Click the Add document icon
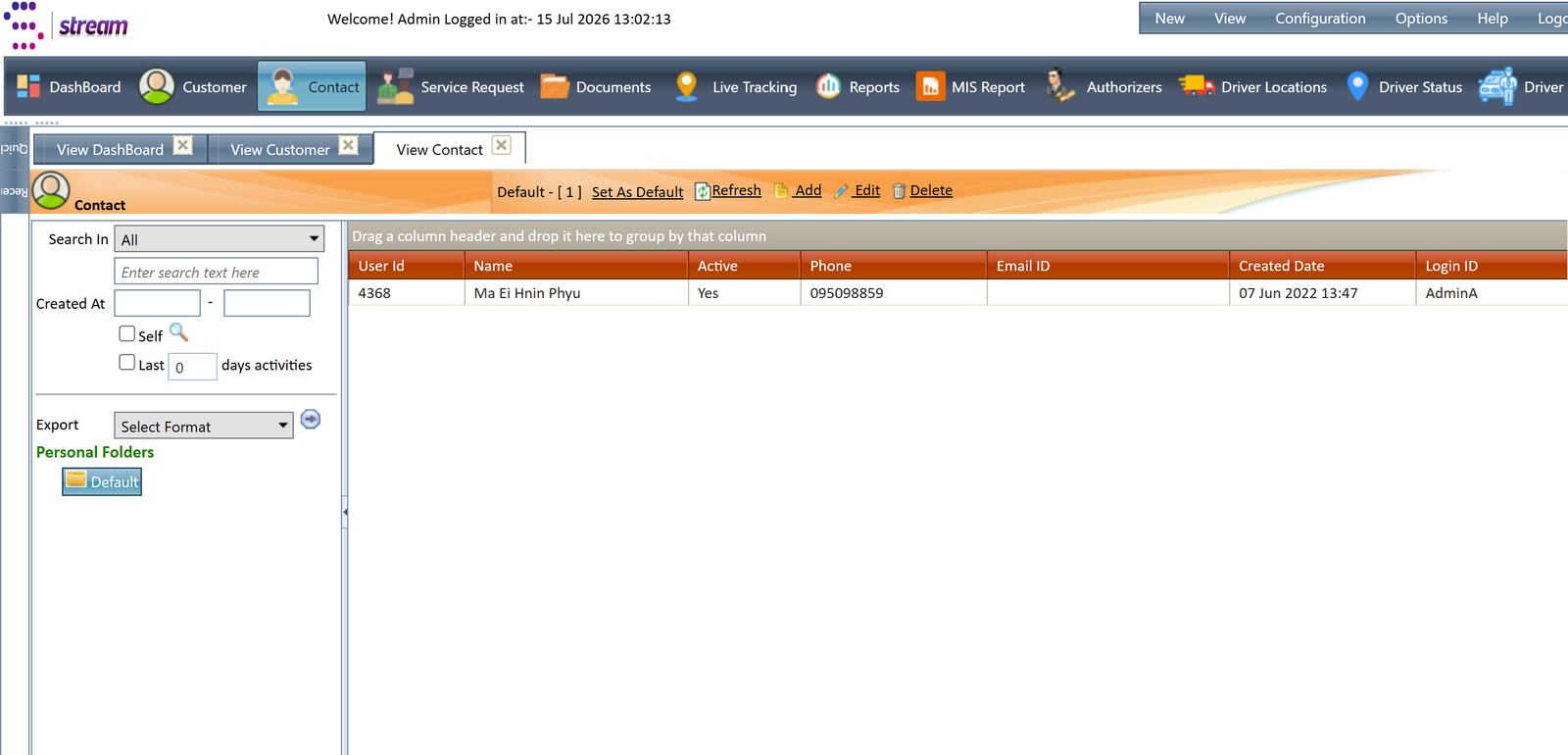Screen dimensions: 1568x755 (x=781, y=190)
